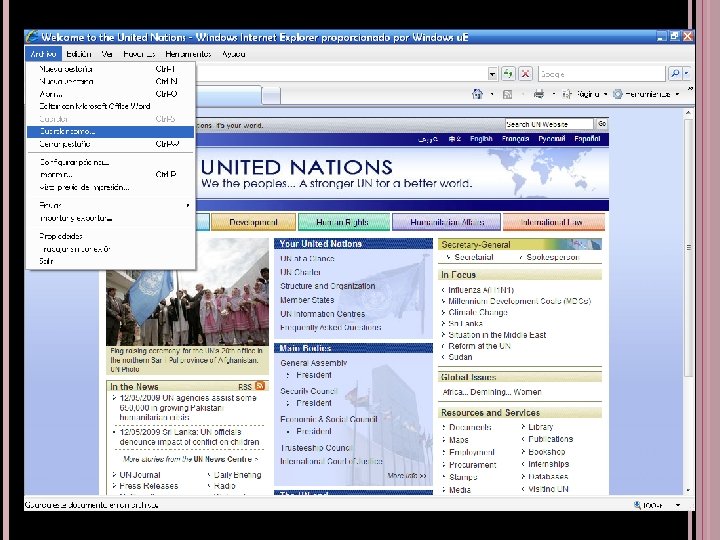Click the vertical scrollbar up arrow
720x540 pixels.
coord(688,112)
